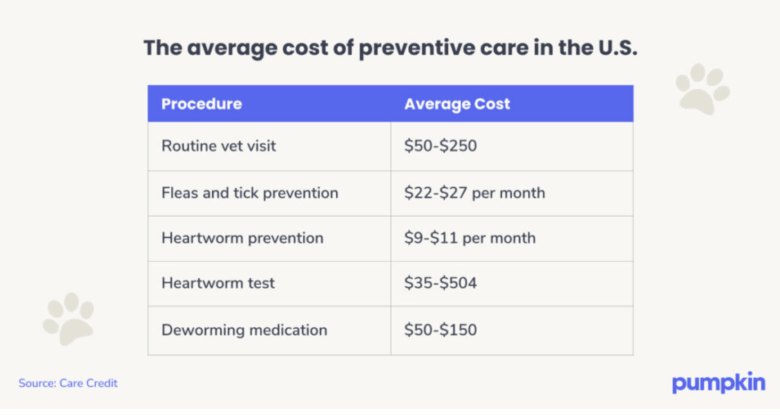Select the $35-$504 cost value
The width and height of the screenshot is (780, 415).
440,284
